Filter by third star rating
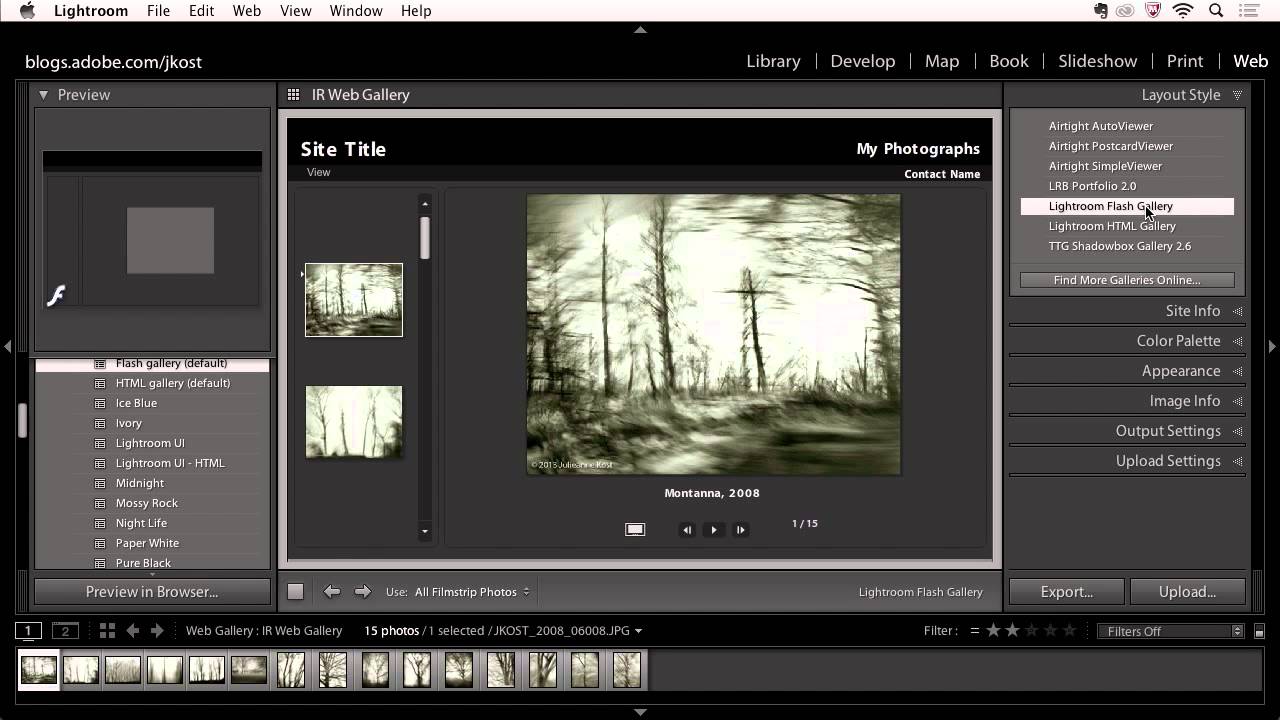Viewport: 1280px width, 720px height. (1031, 631)
